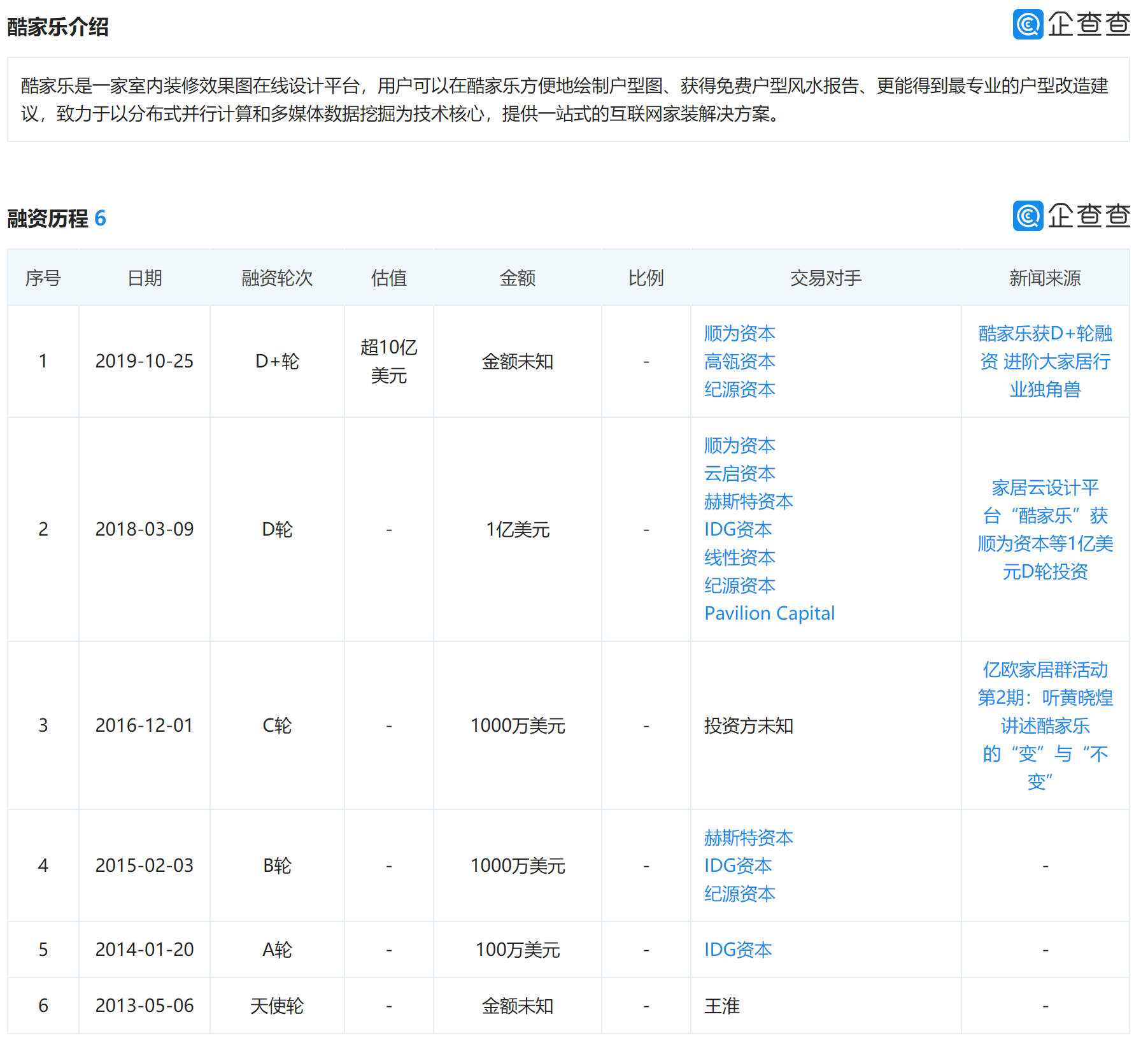Click the 企查查 logo beside 融资历程

pos(1071,216)
